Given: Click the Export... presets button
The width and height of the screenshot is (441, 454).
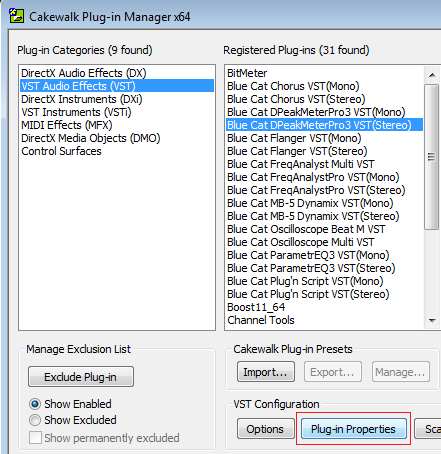Looking at the screenshot, I should coord(333,372).
